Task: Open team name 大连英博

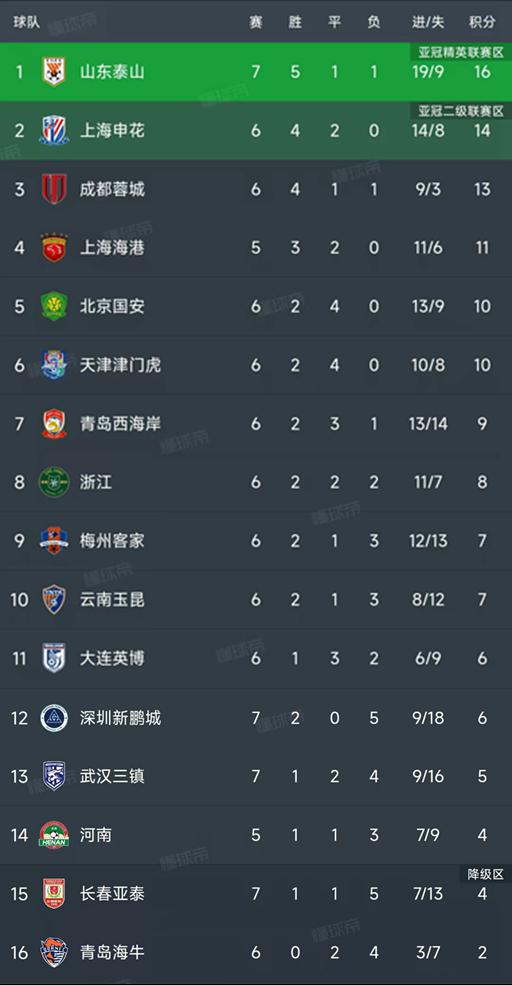Action: pyautogui.click(x=112, y=658)
